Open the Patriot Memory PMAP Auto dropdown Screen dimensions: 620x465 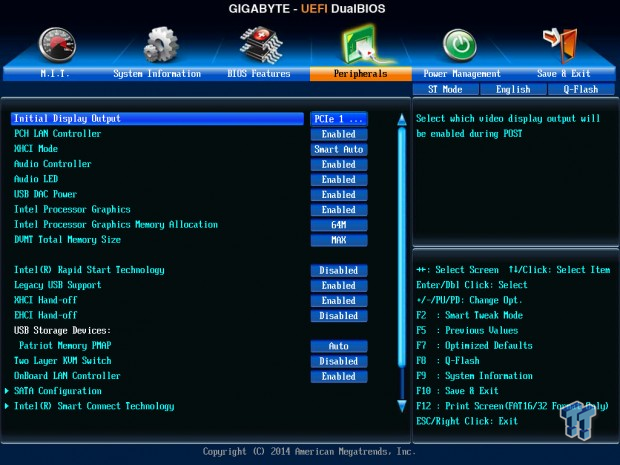339,346
